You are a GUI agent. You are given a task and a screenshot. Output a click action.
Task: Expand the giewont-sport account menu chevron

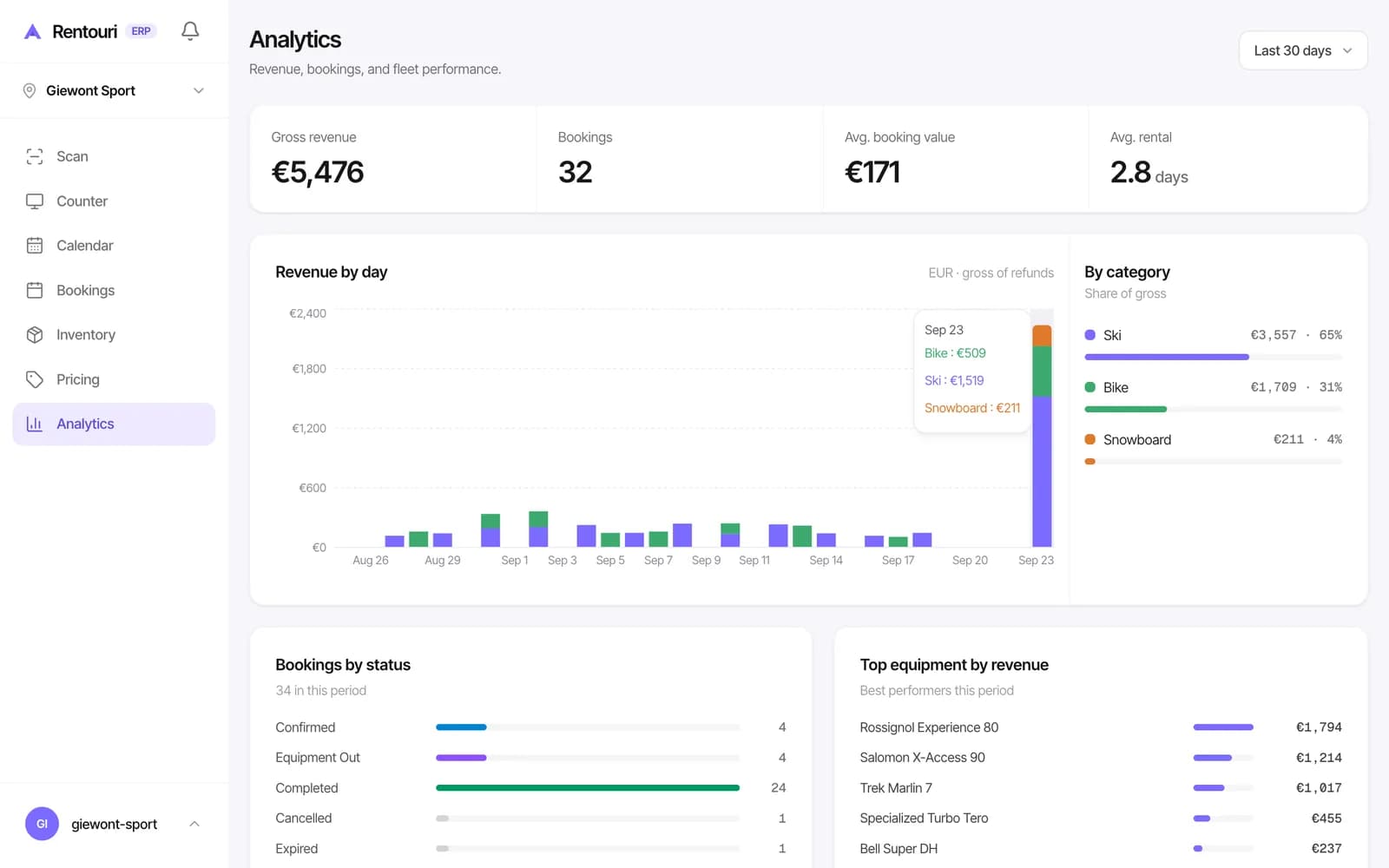click(x=194, y=824)
